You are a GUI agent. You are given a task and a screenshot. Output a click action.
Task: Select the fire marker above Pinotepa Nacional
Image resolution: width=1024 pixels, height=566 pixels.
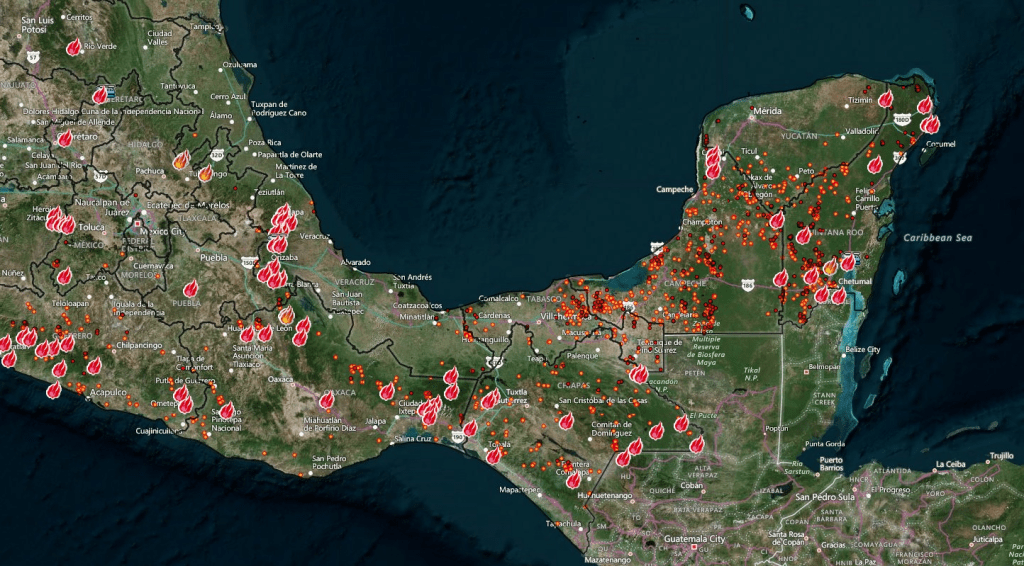pos(227,410)
